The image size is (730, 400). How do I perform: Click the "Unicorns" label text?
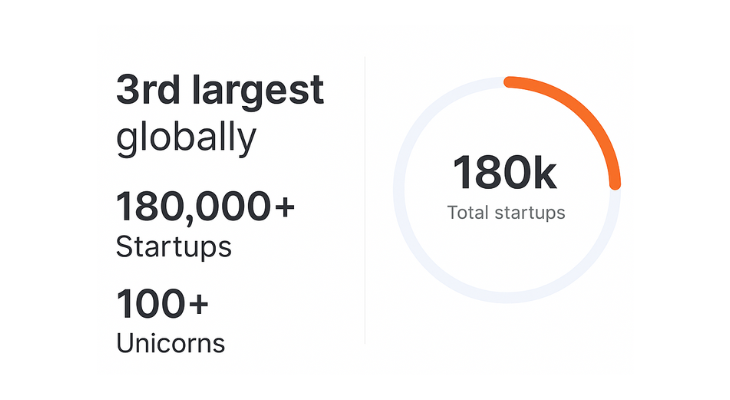point(170,344)
